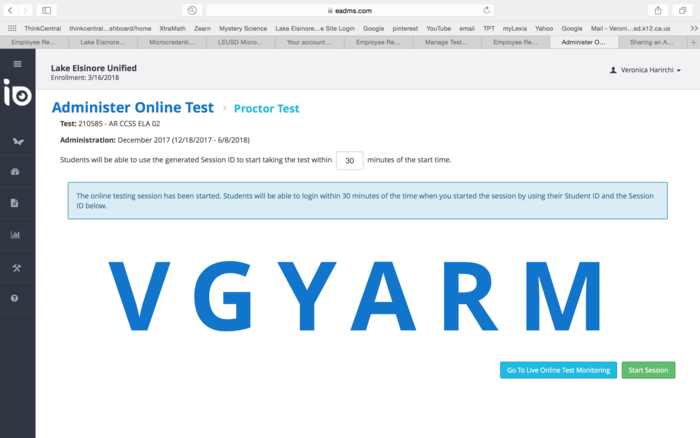Click the IO logo in sidebar
Screen dimensions: 700x438
point(17,96)
